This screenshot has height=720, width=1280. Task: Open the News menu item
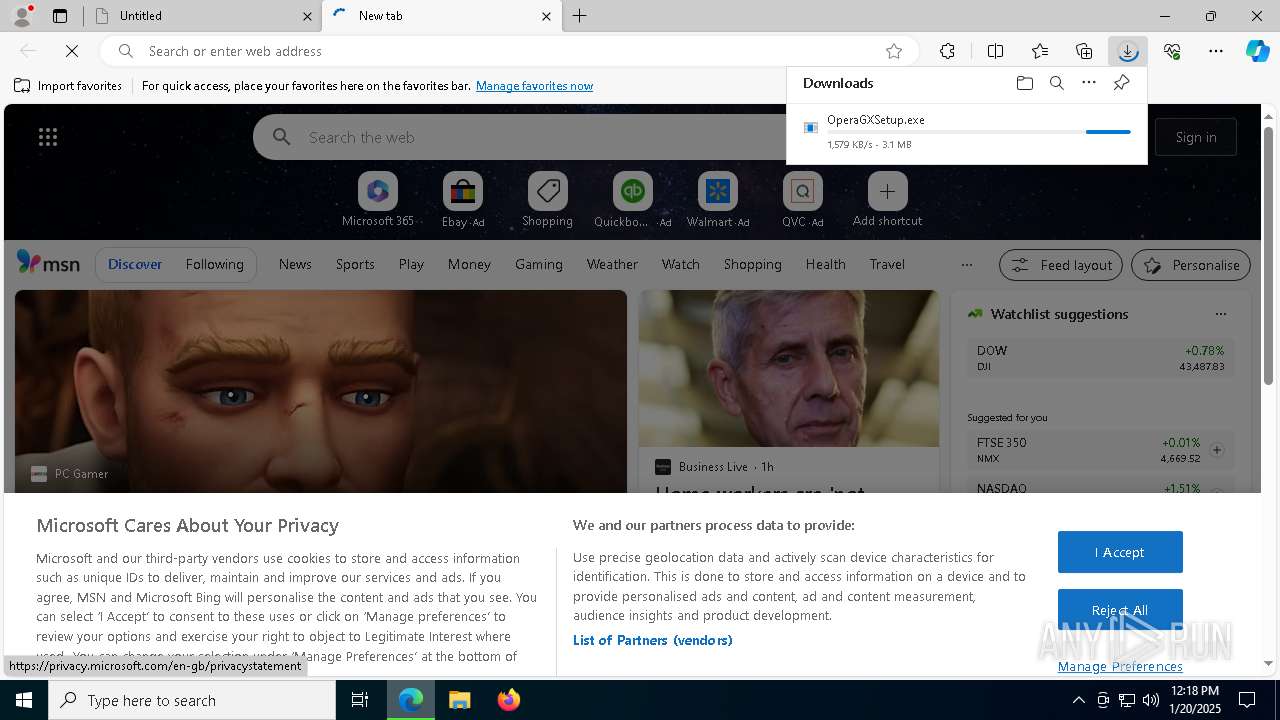tap(295, 264)
